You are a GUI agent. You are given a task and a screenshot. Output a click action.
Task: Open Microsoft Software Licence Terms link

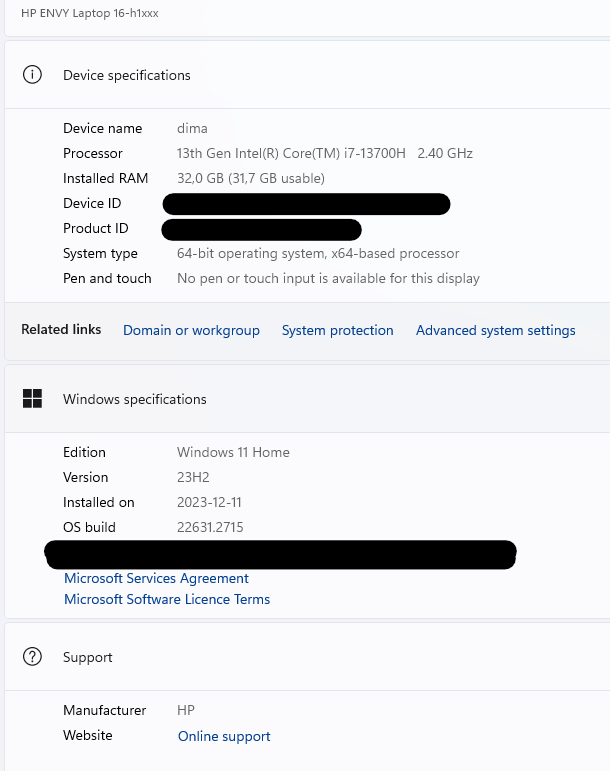click(167, 599)
